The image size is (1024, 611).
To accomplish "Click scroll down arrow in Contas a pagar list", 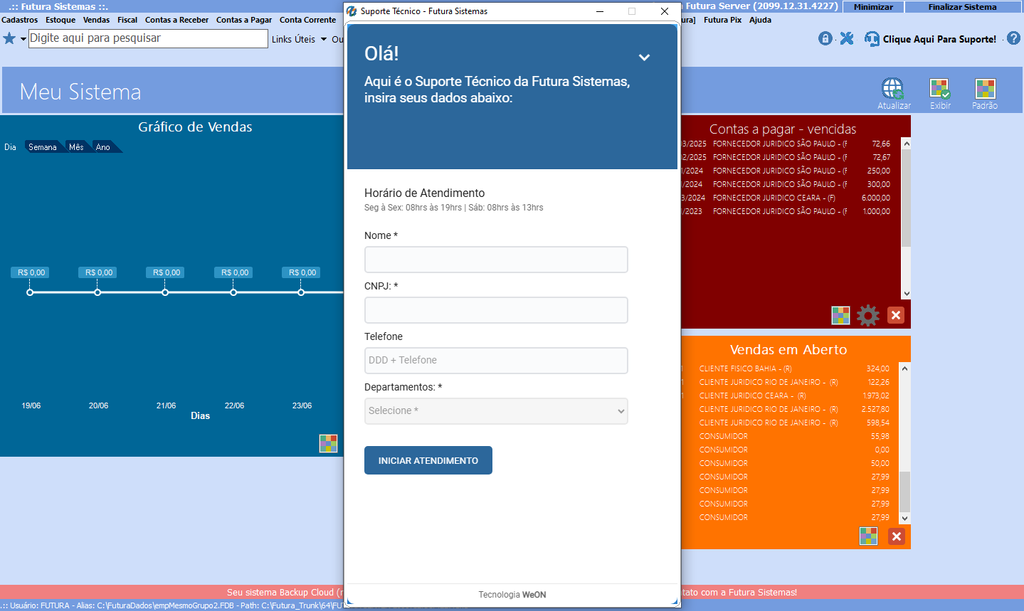I will pos(906,293).
